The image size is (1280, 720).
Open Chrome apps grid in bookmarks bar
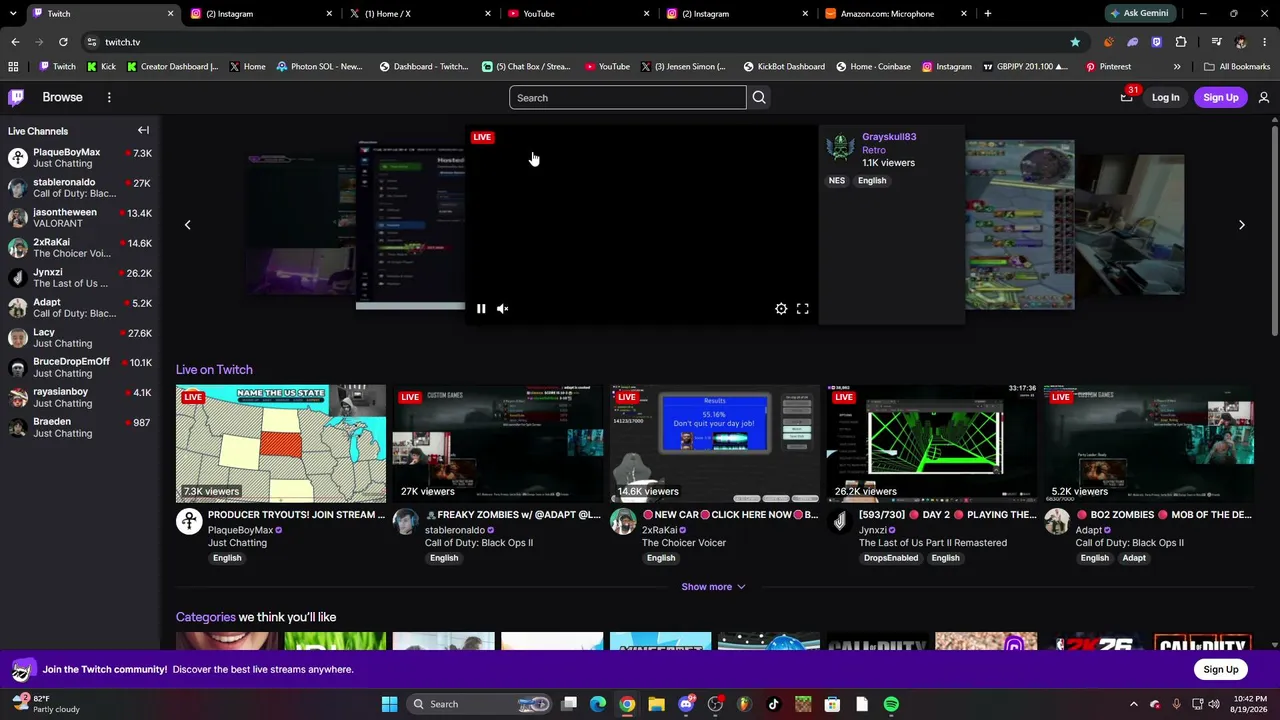click(x=13, y=67)
